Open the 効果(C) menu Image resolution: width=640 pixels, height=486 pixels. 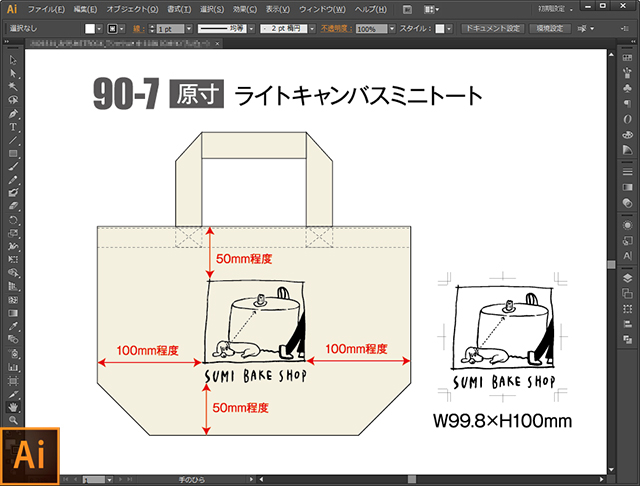pyautogui.click(x=245, y=9)
